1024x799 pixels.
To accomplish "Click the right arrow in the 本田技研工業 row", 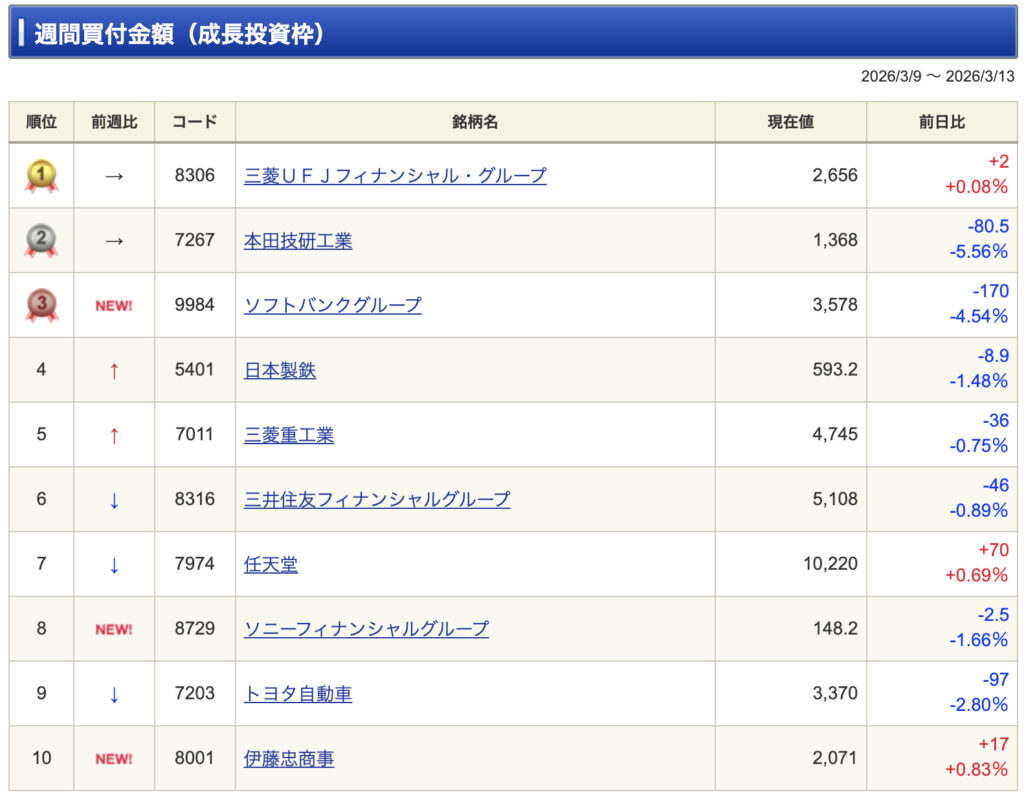I will 114,241.
